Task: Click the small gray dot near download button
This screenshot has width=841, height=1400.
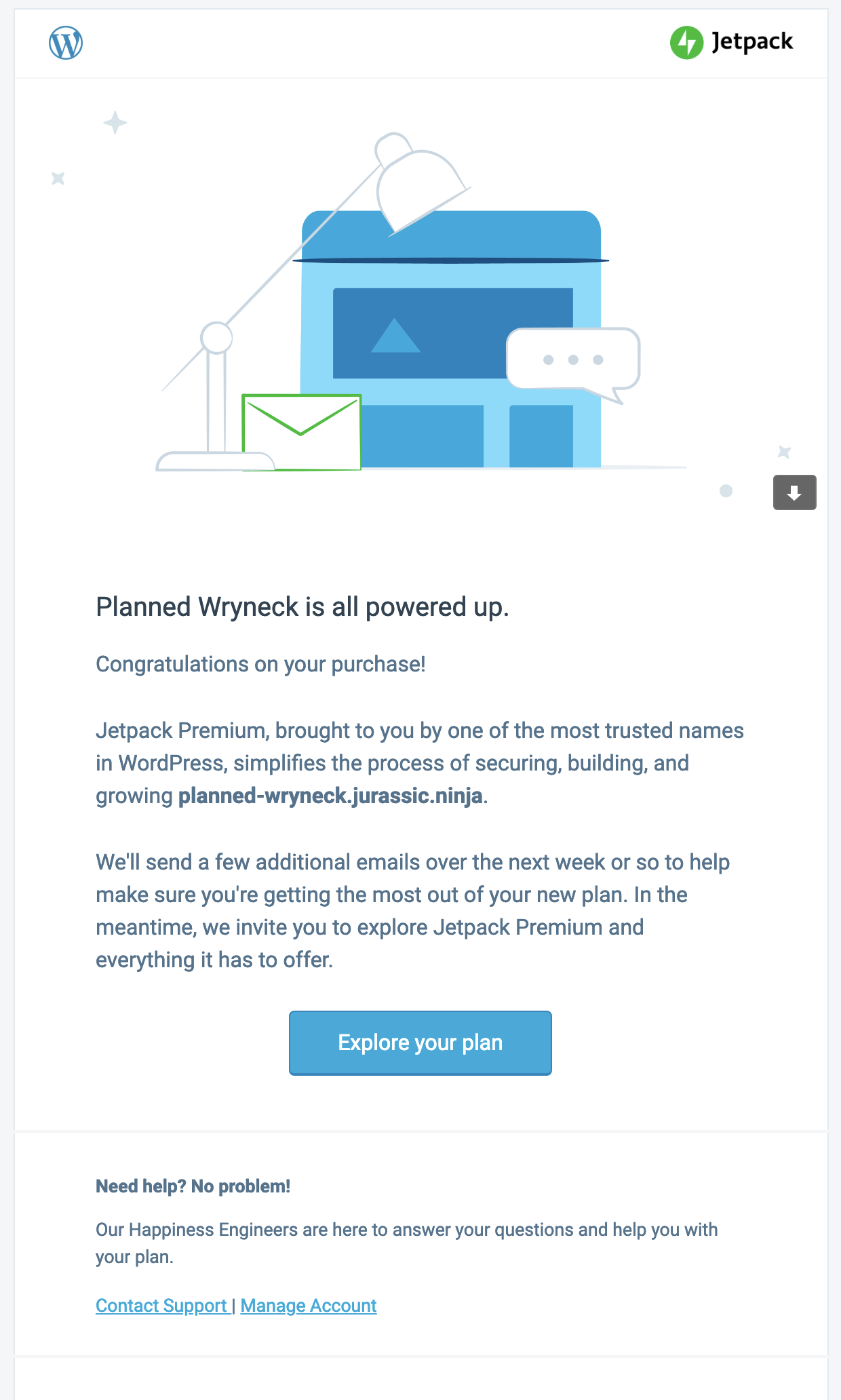Action: click(726, 490)
